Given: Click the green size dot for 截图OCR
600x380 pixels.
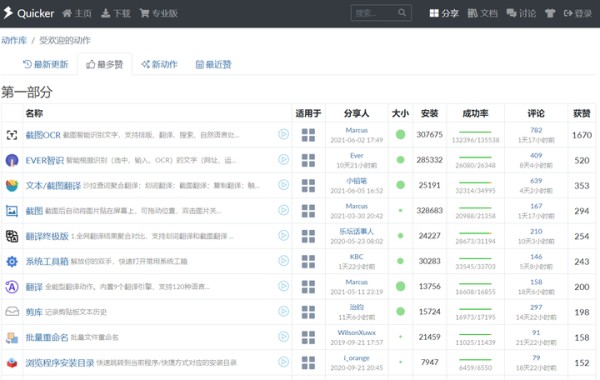Looking at the screenshot, I should tap(400, 134).
